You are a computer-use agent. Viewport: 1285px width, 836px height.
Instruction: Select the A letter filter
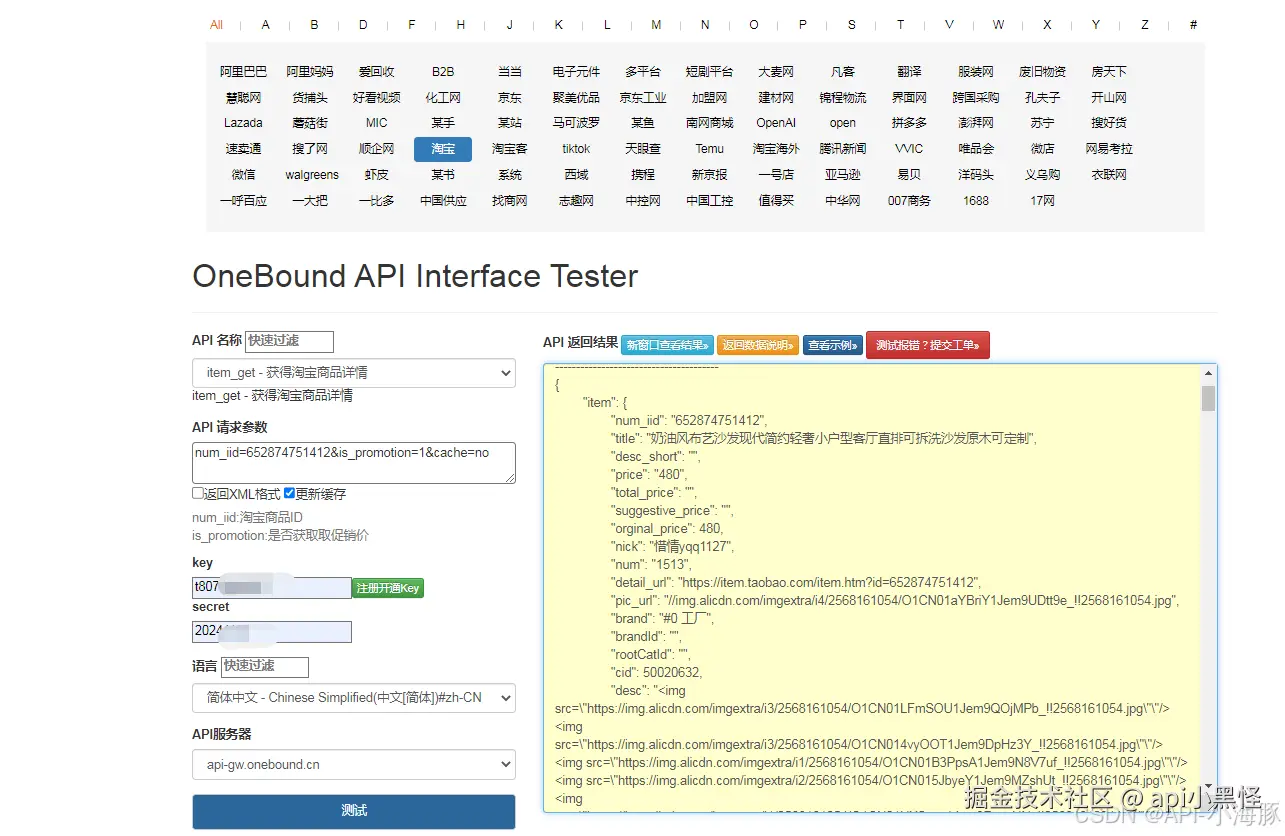(x=265, y=25)
